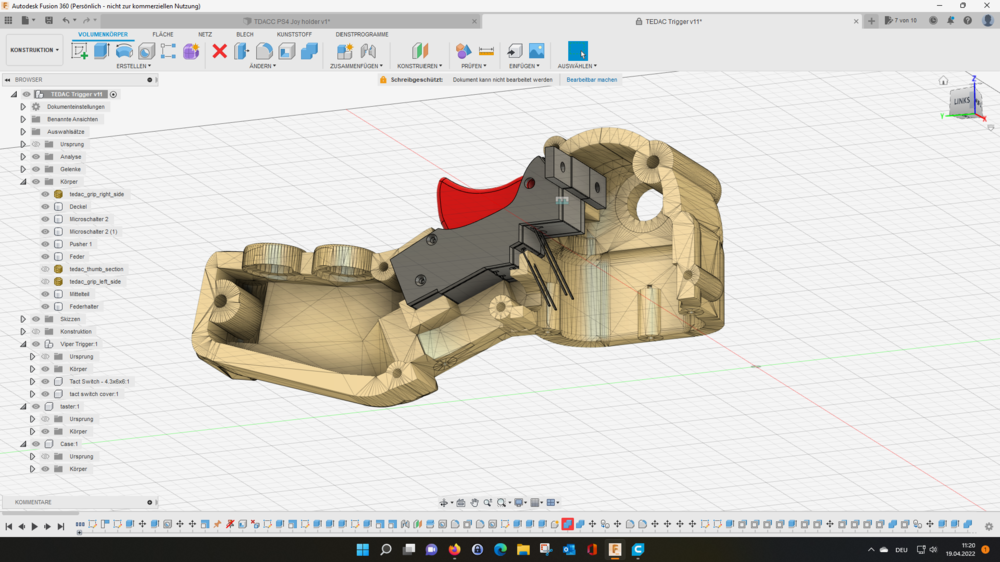The image size is (1000, 562).
Task: Open the TDACC PS4 Joy holder document tab
Action: pos(292,21)
